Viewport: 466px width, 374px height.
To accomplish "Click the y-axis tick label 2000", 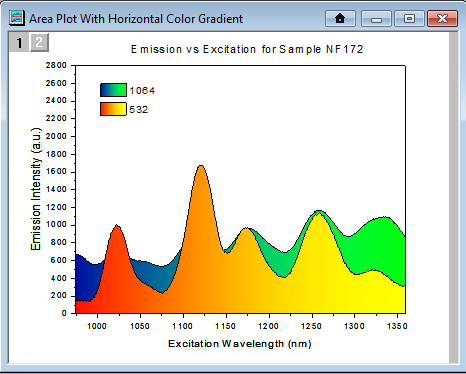I will (x=56, y=136).
